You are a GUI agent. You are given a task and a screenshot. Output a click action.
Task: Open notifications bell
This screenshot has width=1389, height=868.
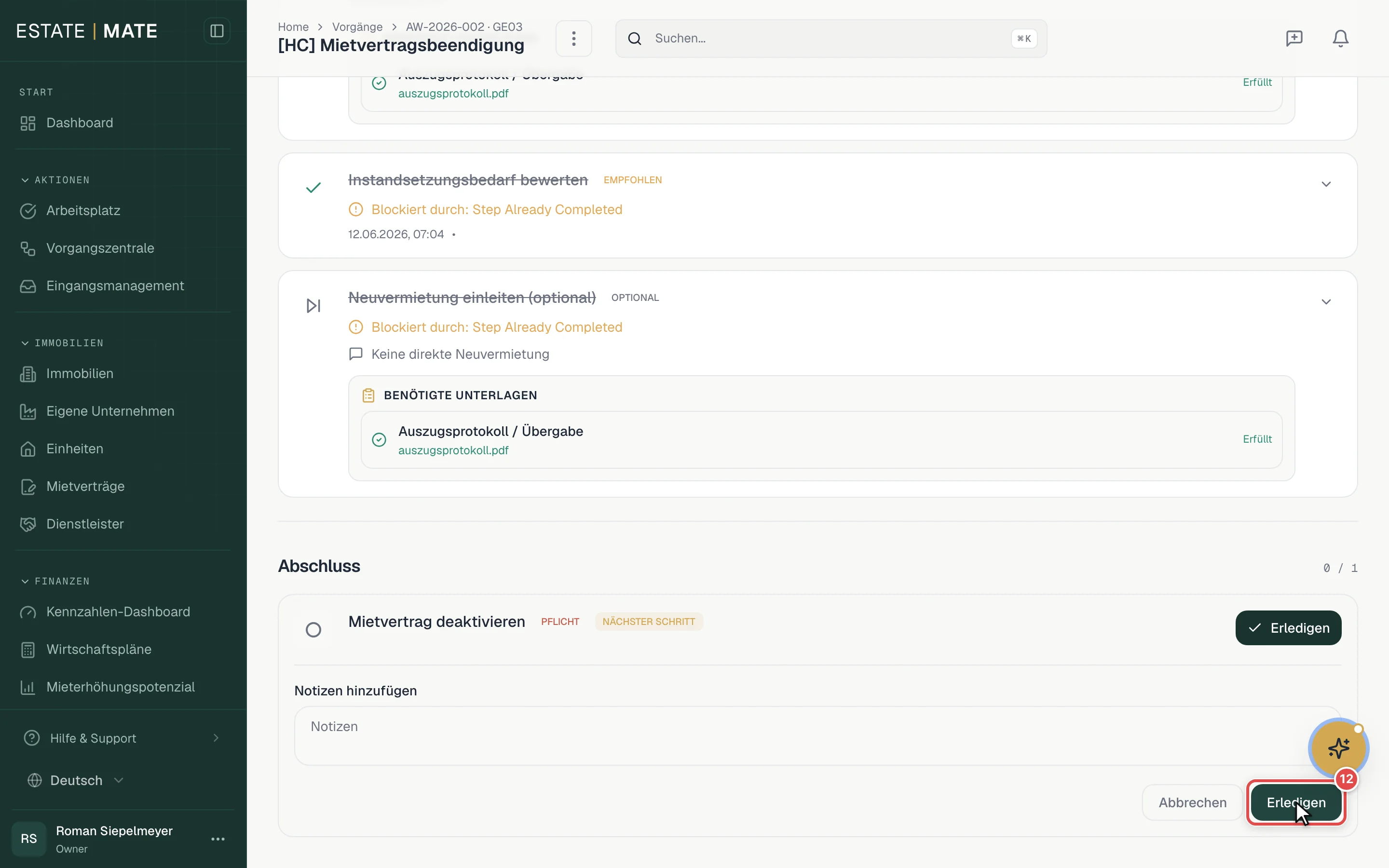pos(1340,39)
